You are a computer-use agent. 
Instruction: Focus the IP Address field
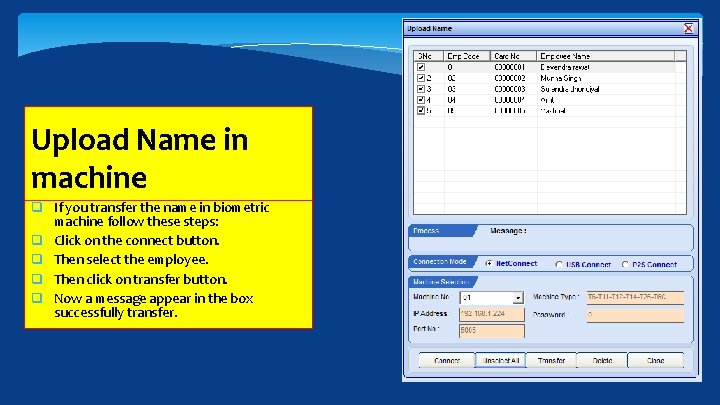pyautogui.click(x=491, y=314)
